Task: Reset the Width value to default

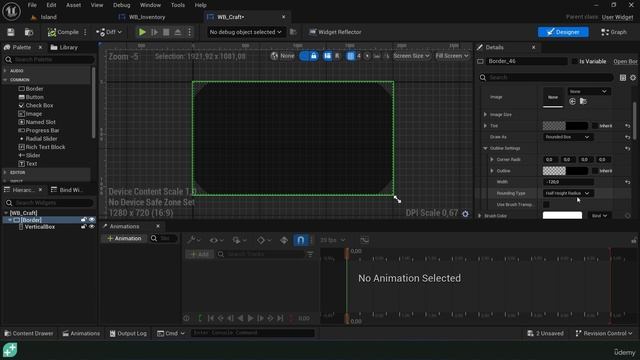Action: click(627, 182)
